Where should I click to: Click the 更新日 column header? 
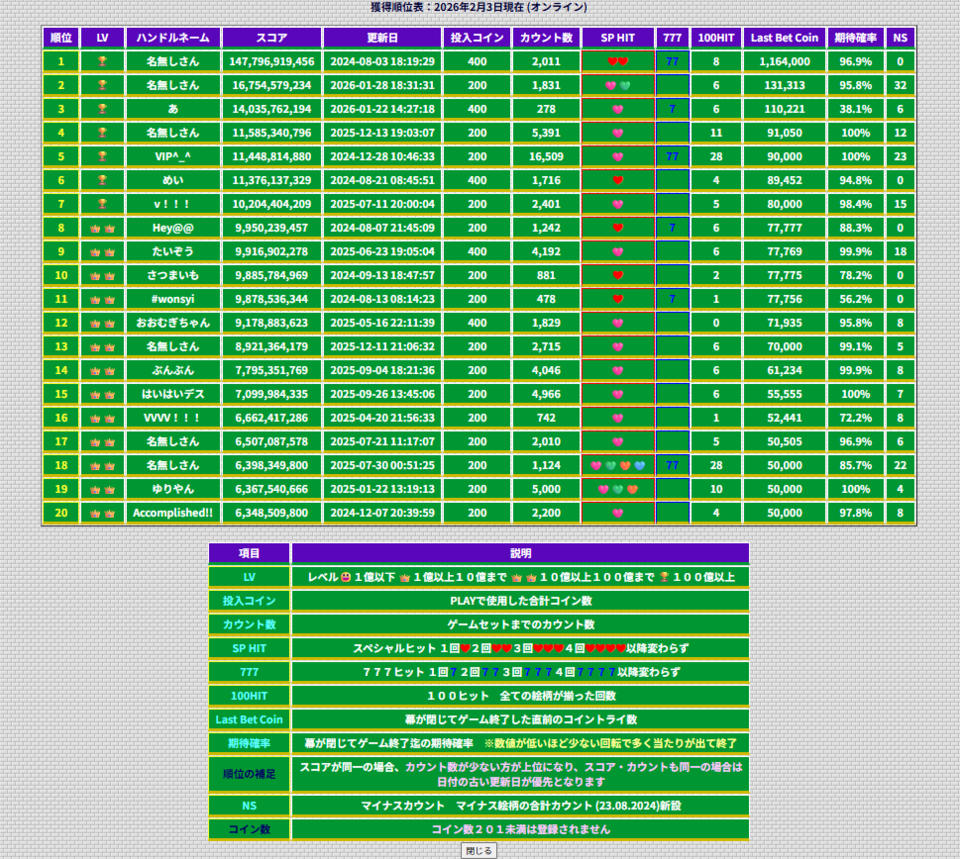(x=382, y=38)
